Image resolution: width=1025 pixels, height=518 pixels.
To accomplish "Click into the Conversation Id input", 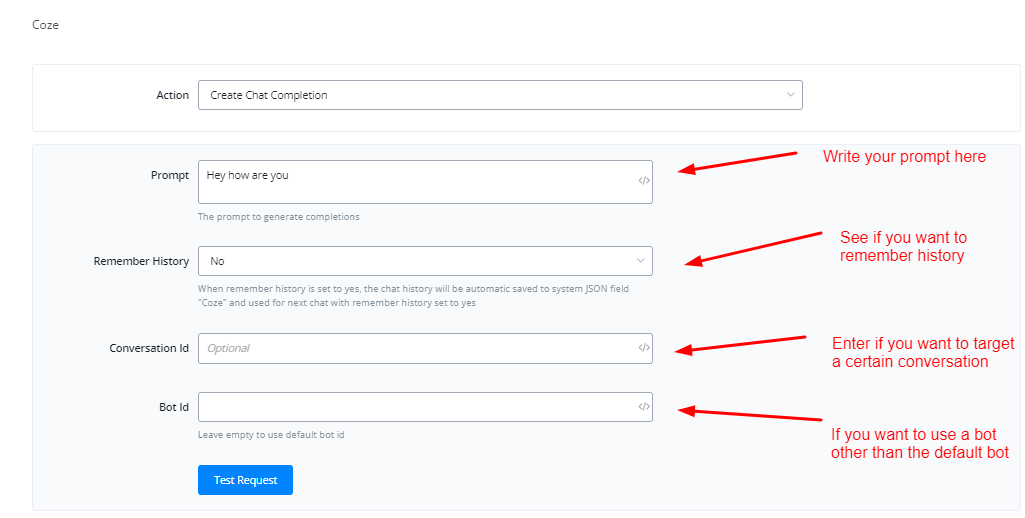I will click(415, 348).
